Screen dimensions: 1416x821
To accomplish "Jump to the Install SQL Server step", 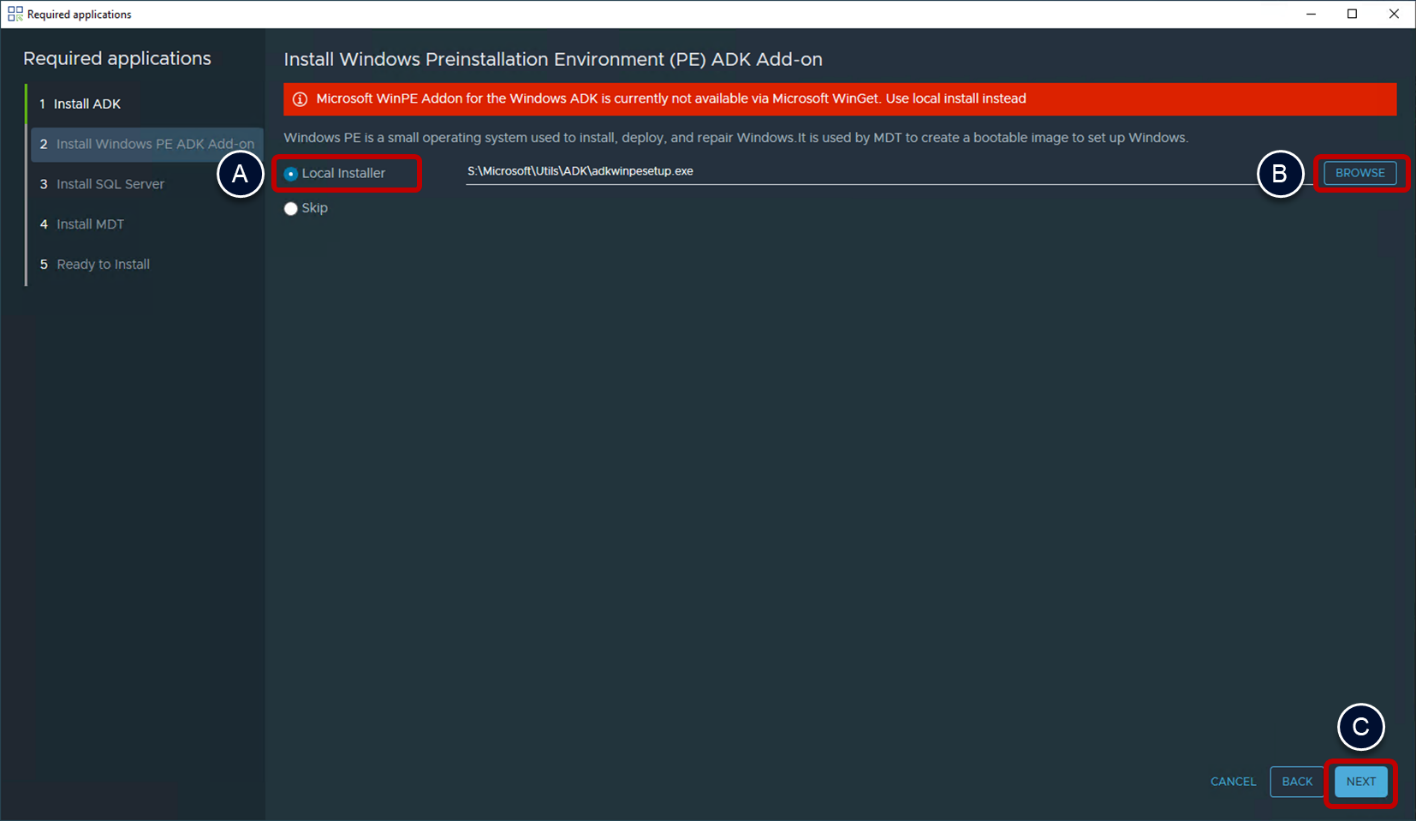I will [110, 184].
